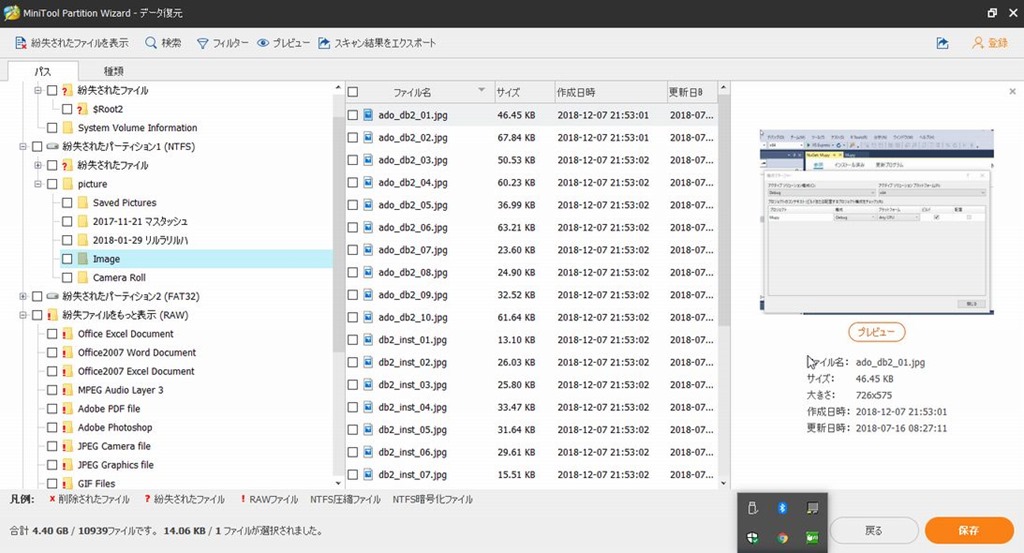The image size is (1024, 553).
Task: Tick the Saved Pictures folder checkbox
Action: [x=68, y=203]
